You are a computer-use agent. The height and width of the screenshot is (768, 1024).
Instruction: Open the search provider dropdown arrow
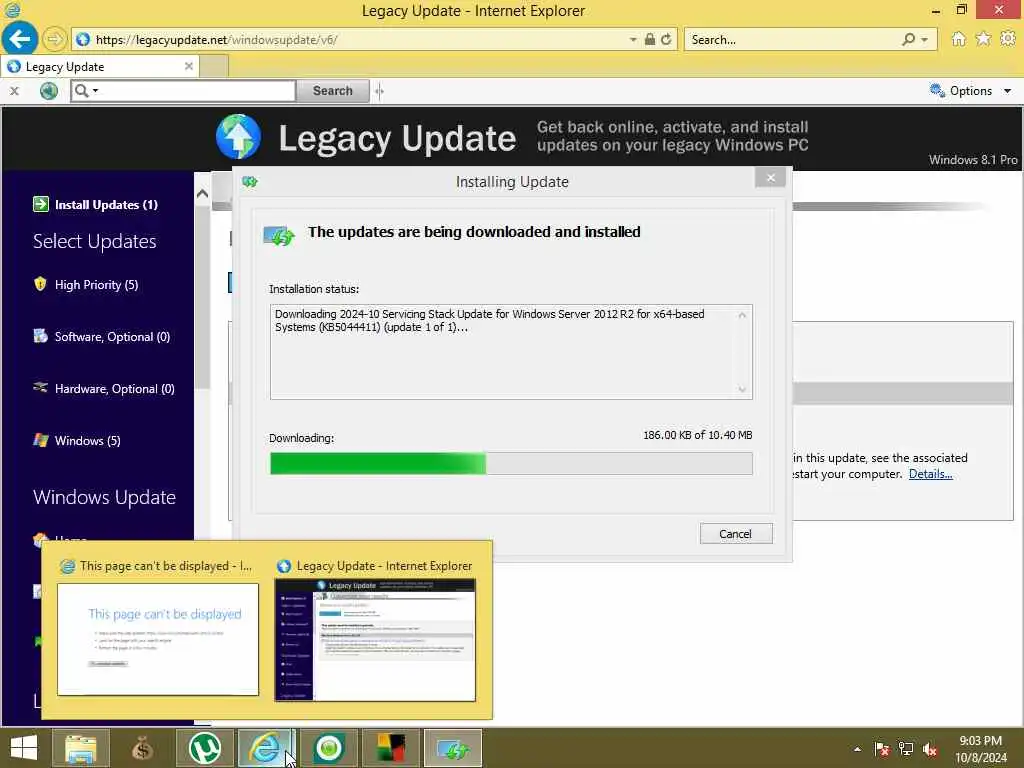click(925, 39)
